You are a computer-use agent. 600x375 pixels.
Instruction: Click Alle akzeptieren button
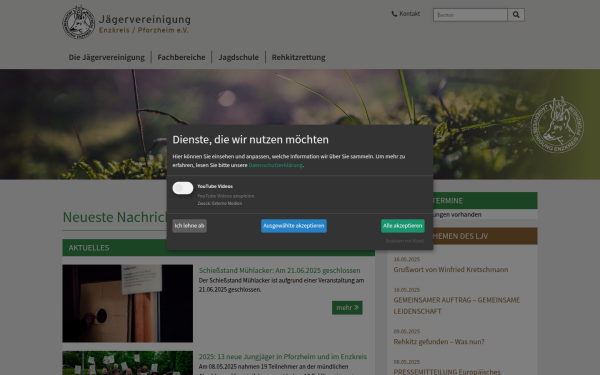(403, 226)
